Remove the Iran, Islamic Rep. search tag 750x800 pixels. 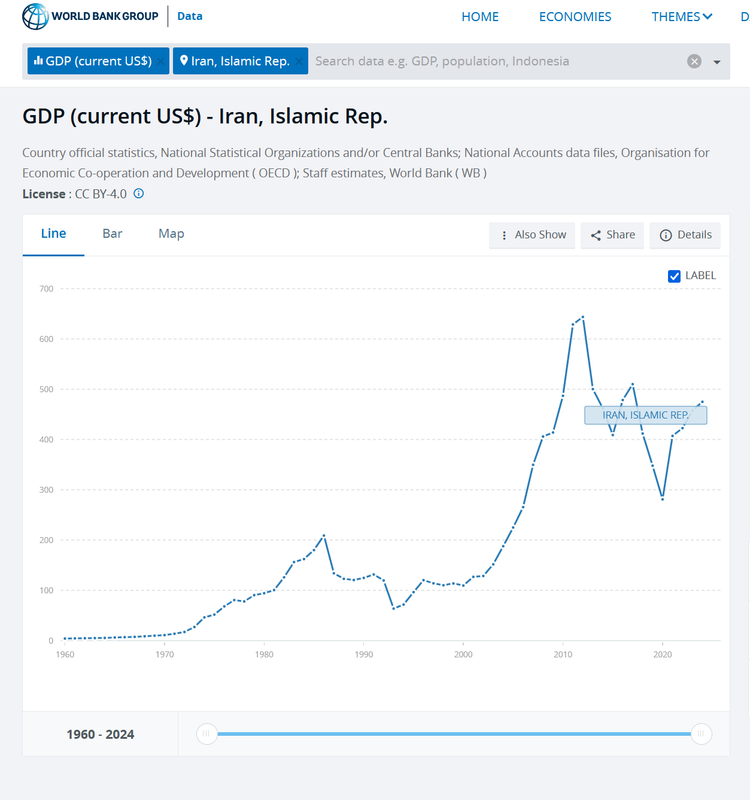[298, 61]
